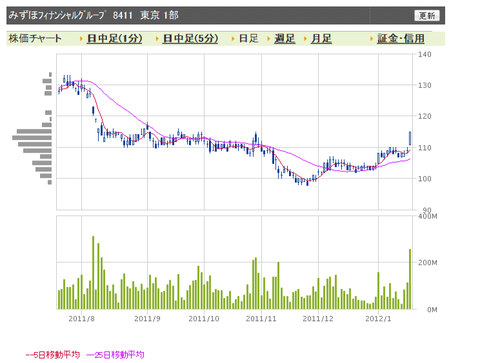Image resolution: width=480 pixels, height=363 pixels.
Task: Switch to the 週足 weekly chart
Action: point(285,39)
